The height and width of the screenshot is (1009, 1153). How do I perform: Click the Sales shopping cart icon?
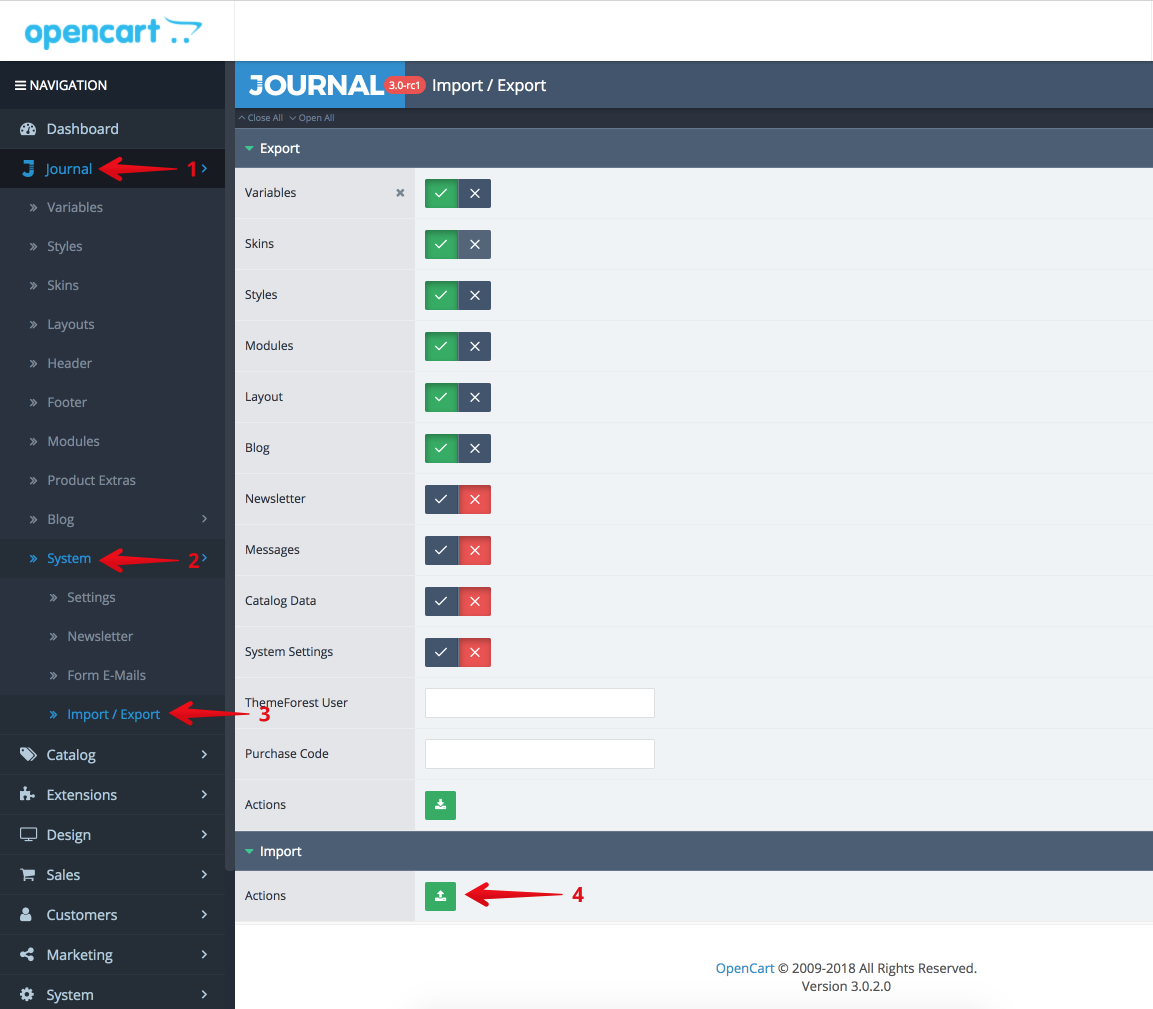click(27, 874)
